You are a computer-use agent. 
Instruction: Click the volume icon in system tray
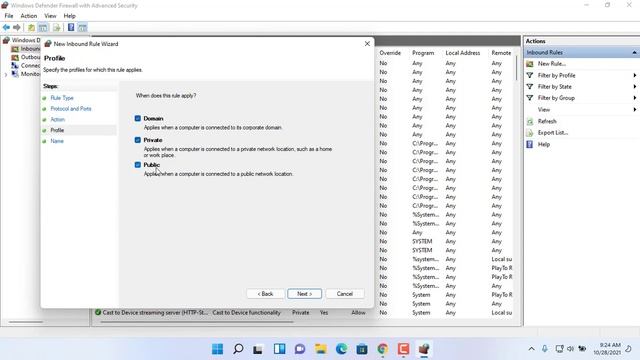point(571,349)
